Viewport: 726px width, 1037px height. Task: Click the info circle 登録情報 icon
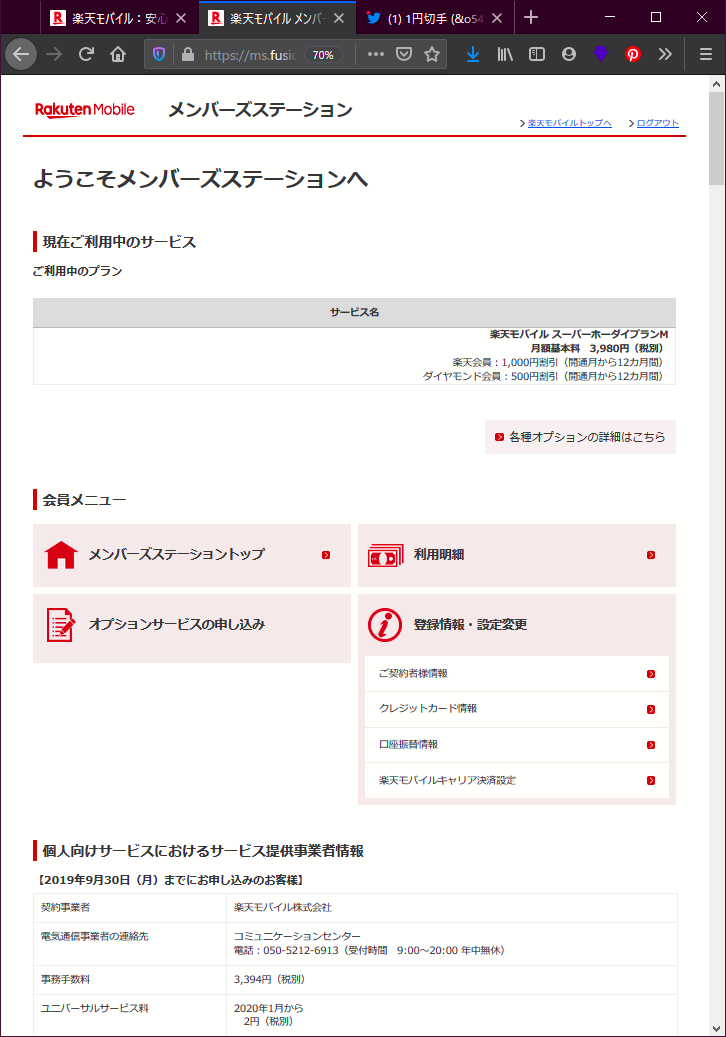click(x=385, y=625)
